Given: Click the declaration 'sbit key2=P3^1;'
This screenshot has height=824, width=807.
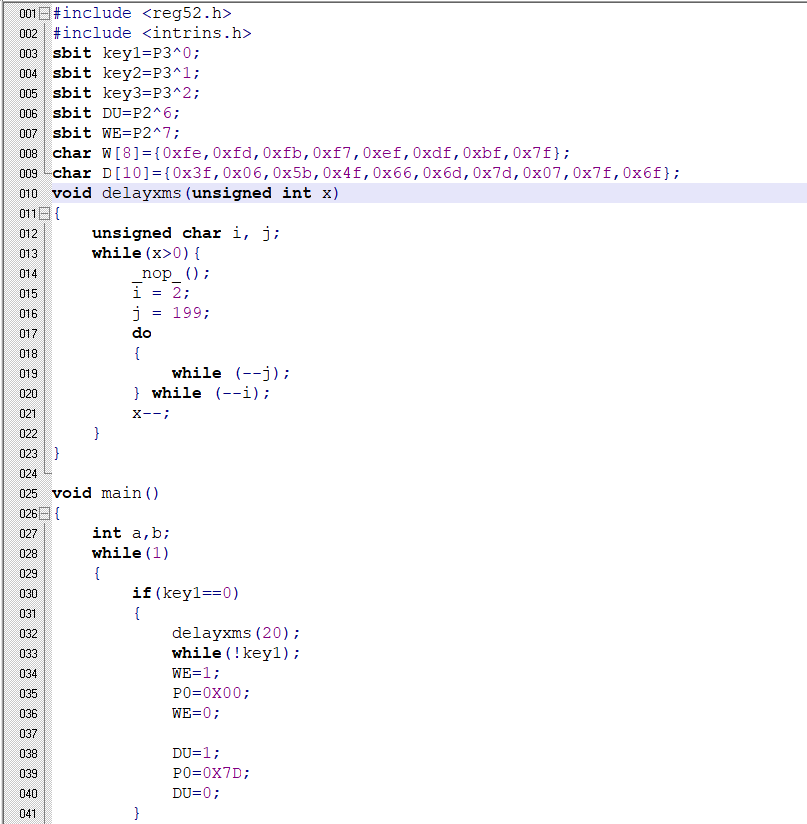Looking at the screenshot, I should pos(126,73).
